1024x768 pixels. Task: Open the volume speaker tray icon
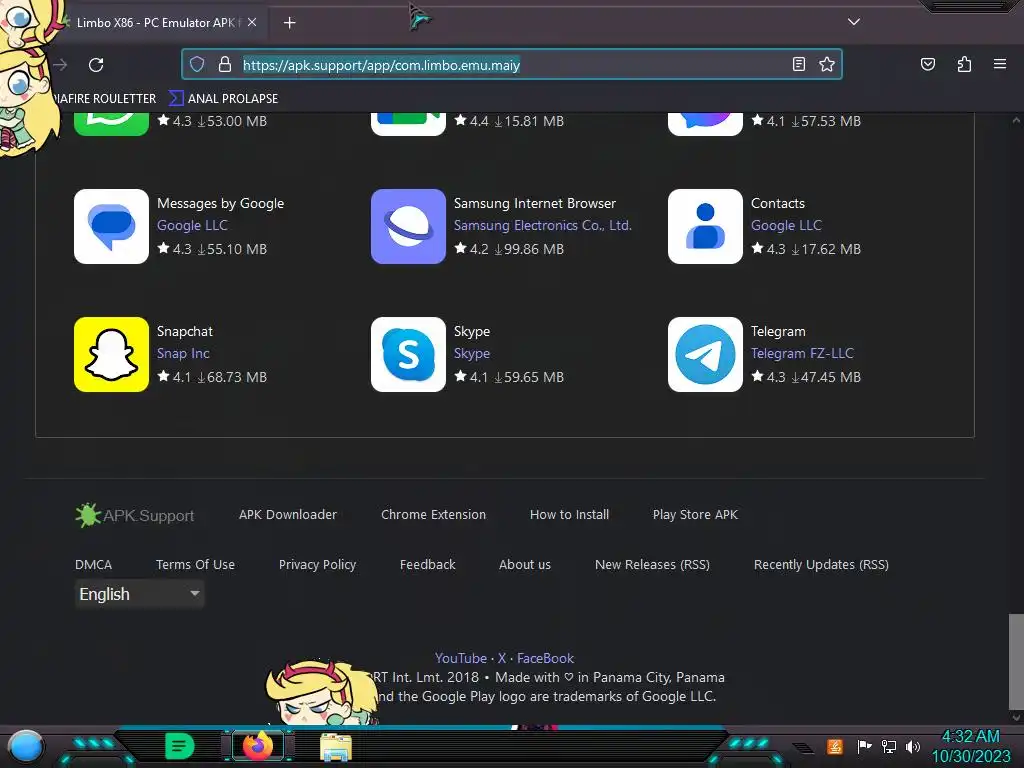913,746
